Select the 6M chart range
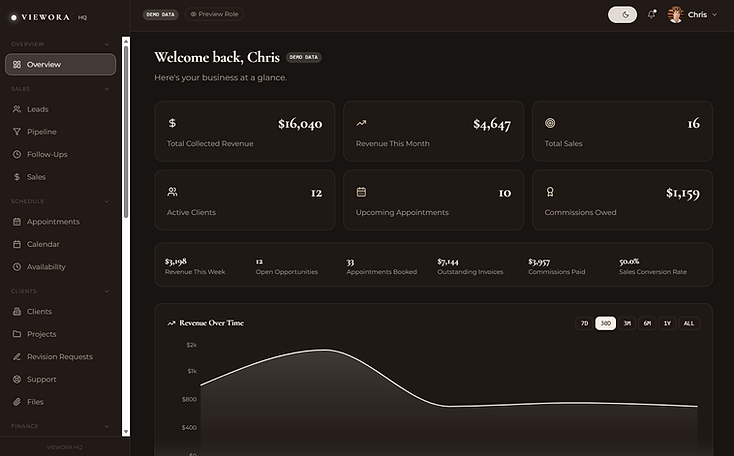734x456 pixels. click(647, 323)
